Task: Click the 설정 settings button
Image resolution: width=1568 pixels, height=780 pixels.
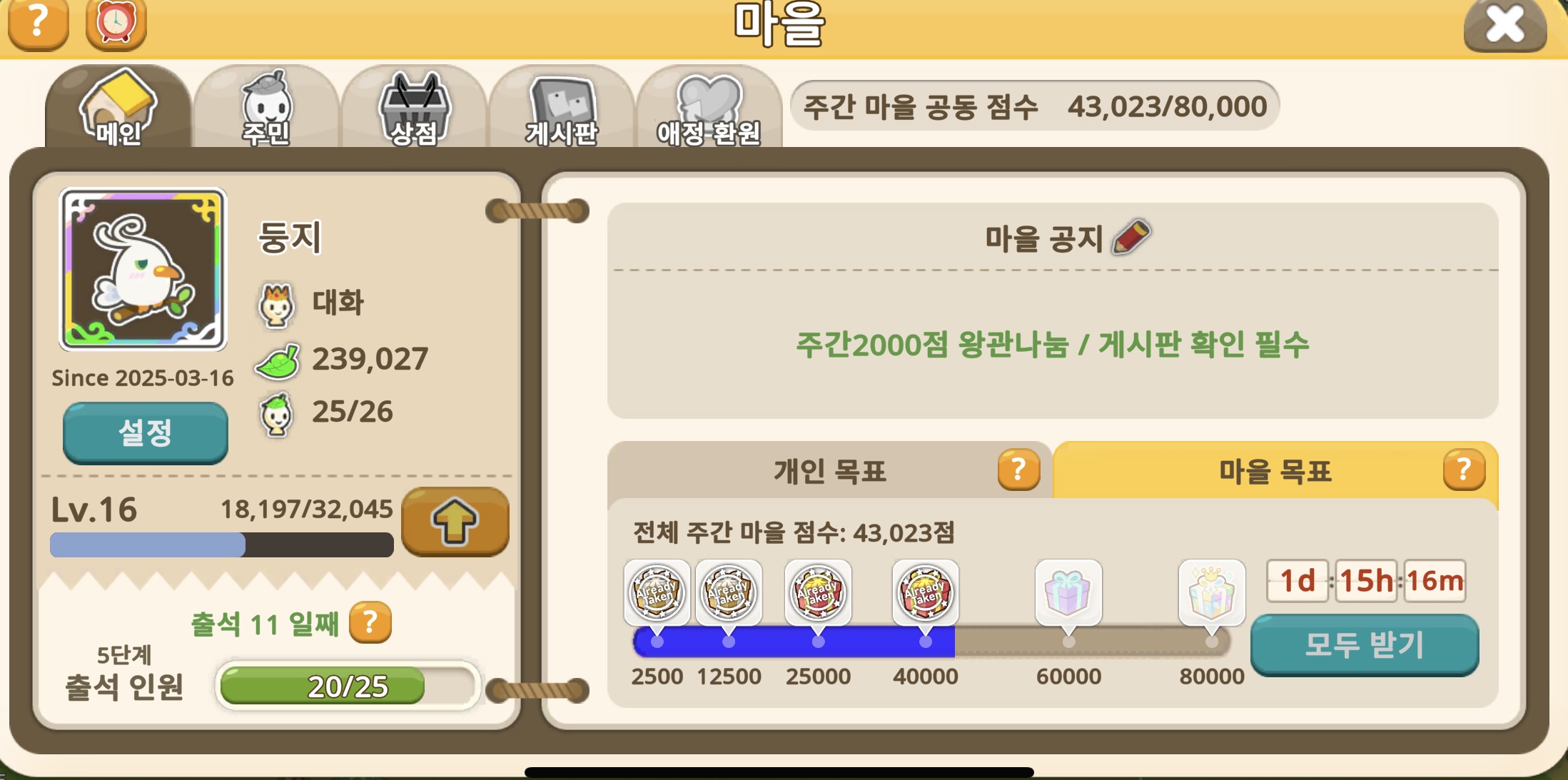Action: point(146,432)
